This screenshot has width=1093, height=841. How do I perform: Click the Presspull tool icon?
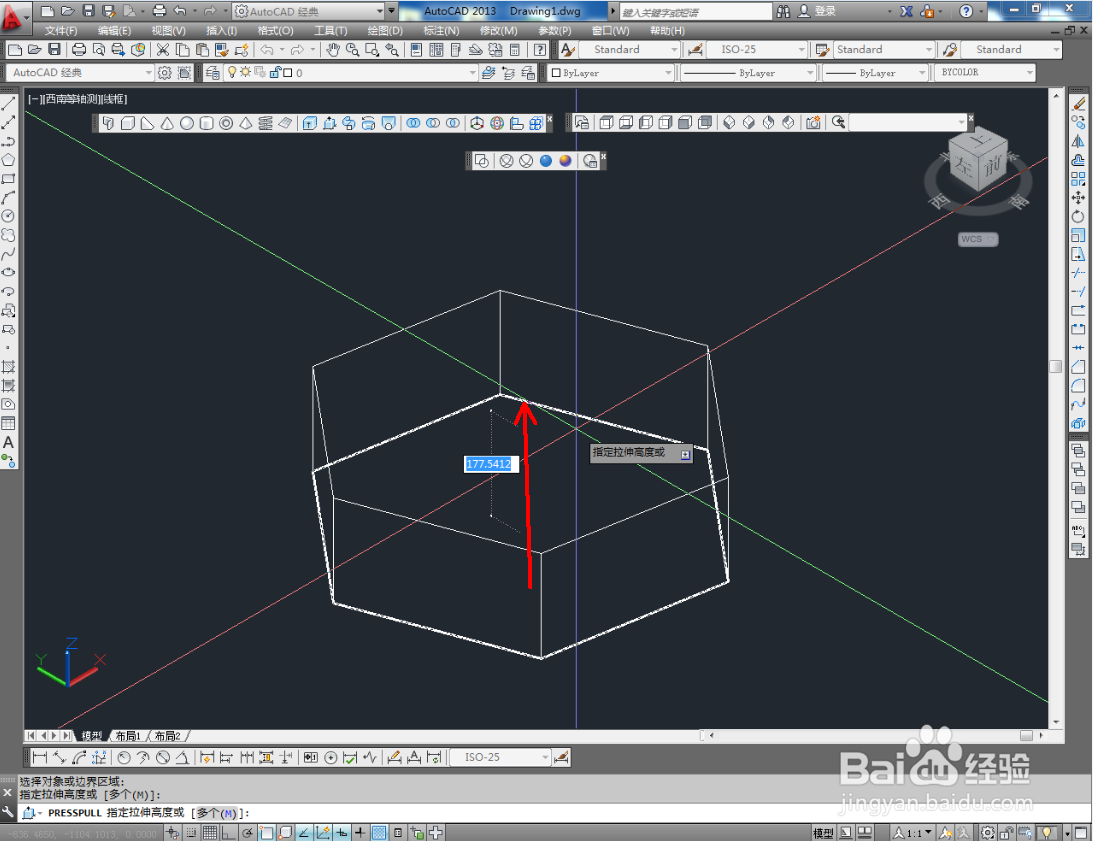pos(329,123)
